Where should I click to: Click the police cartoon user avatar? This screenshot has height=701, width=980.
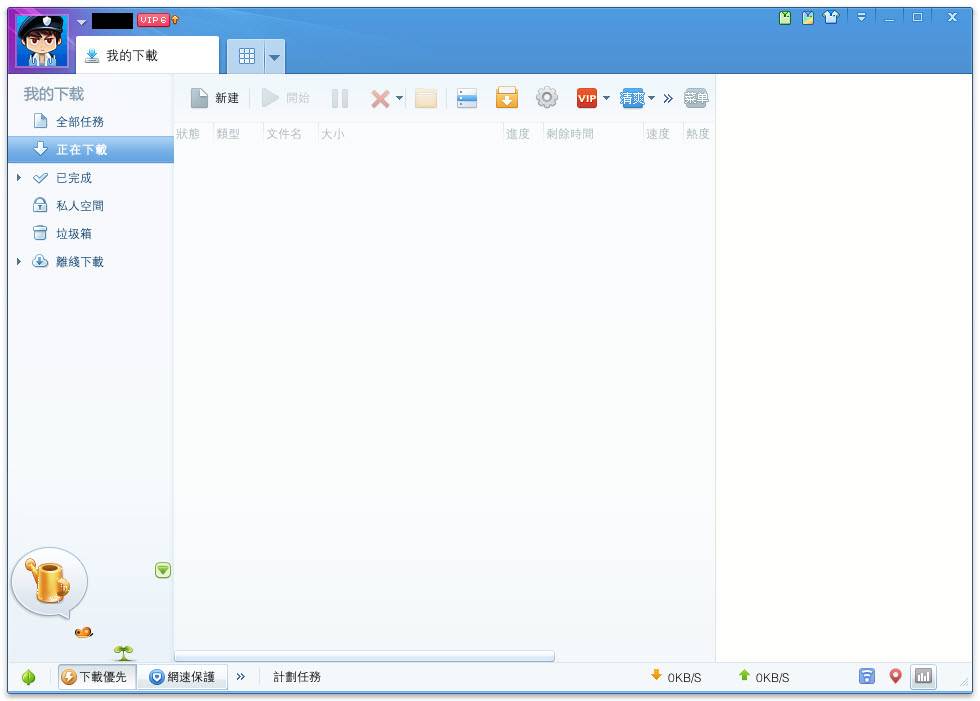[41, 41]
